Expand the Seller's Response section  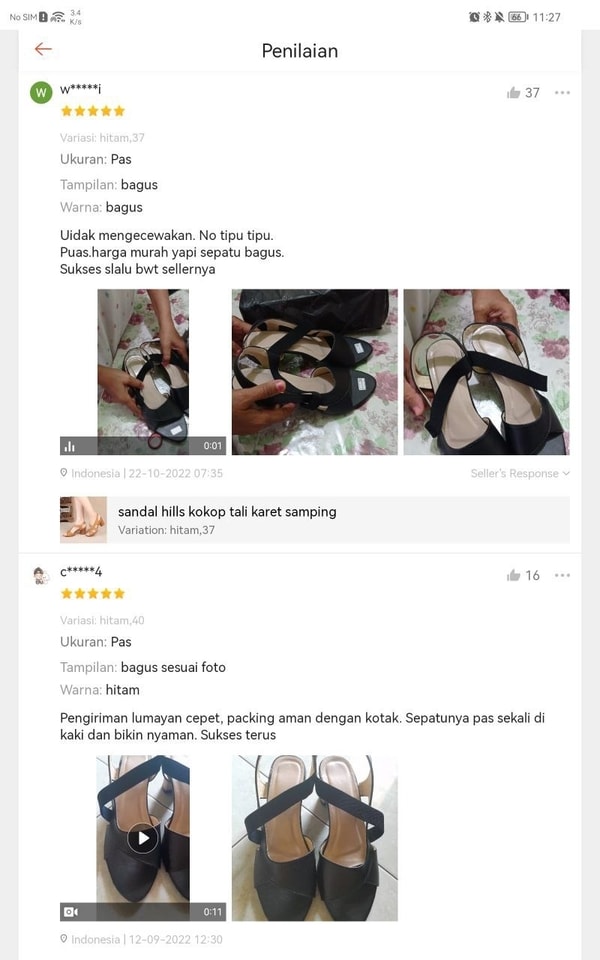tap(520, 473)
